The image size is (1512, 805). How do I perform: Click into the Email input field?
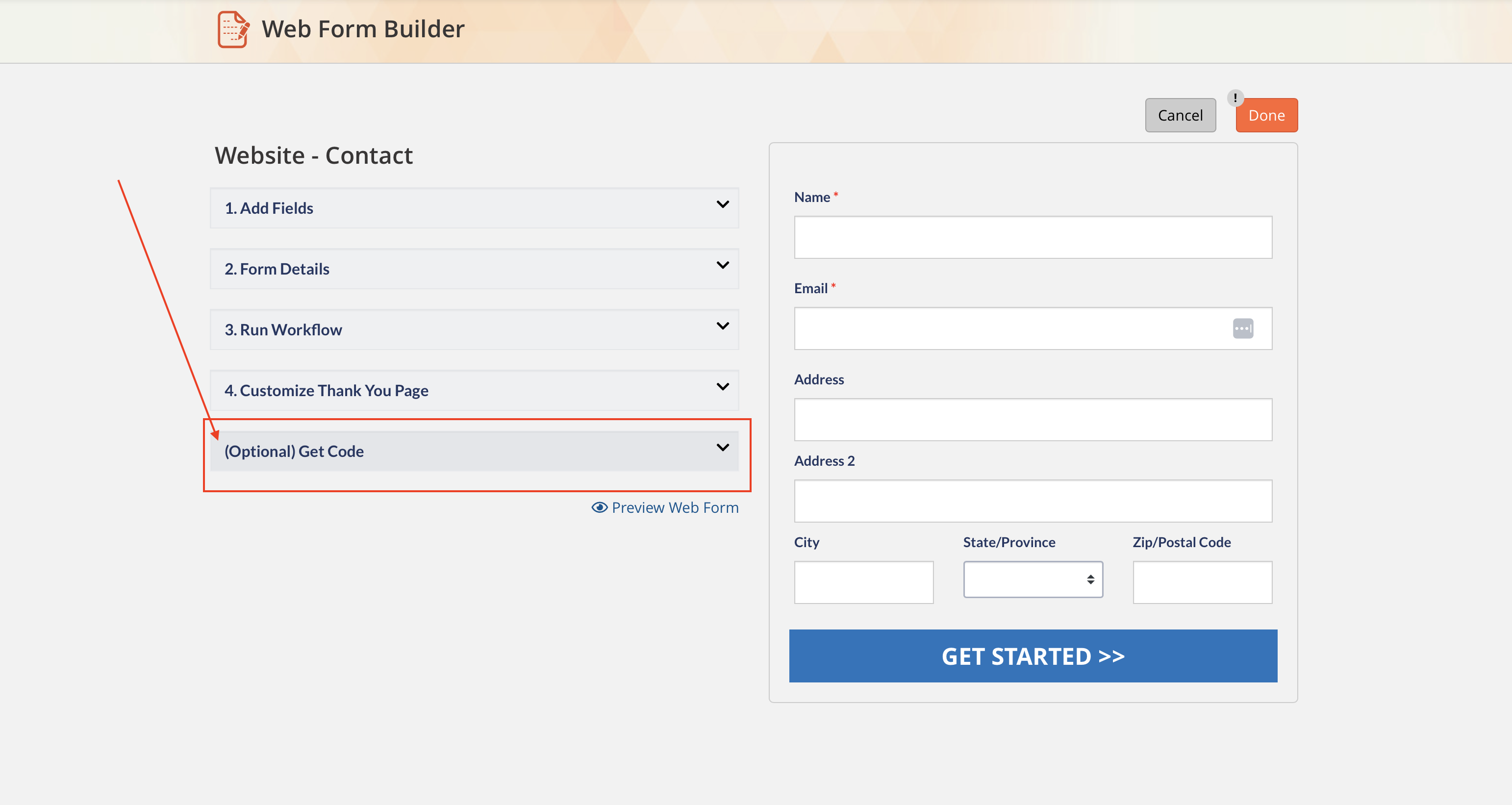tap(1033, 328)
